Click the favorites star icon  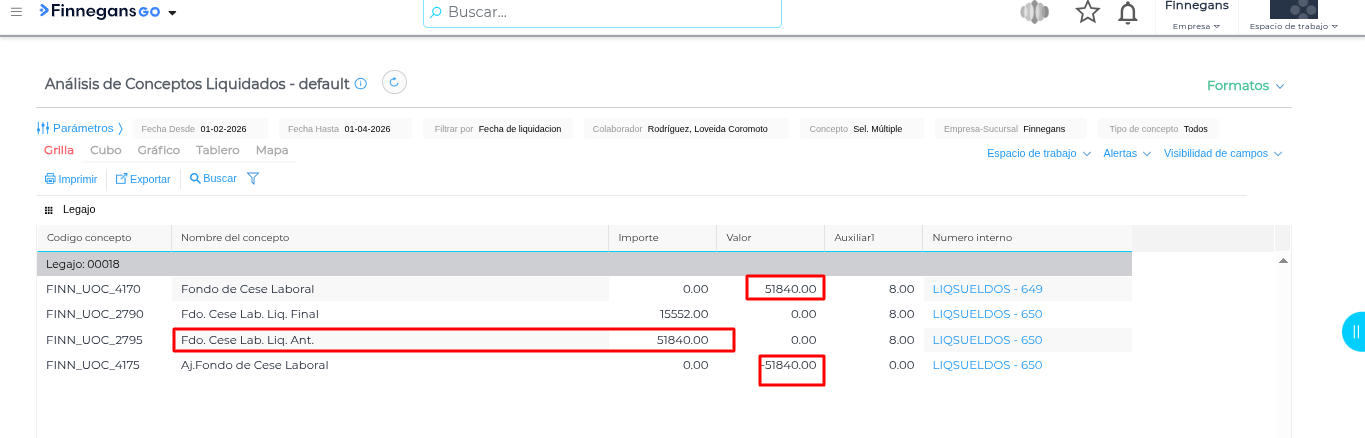coord(1087,13)
